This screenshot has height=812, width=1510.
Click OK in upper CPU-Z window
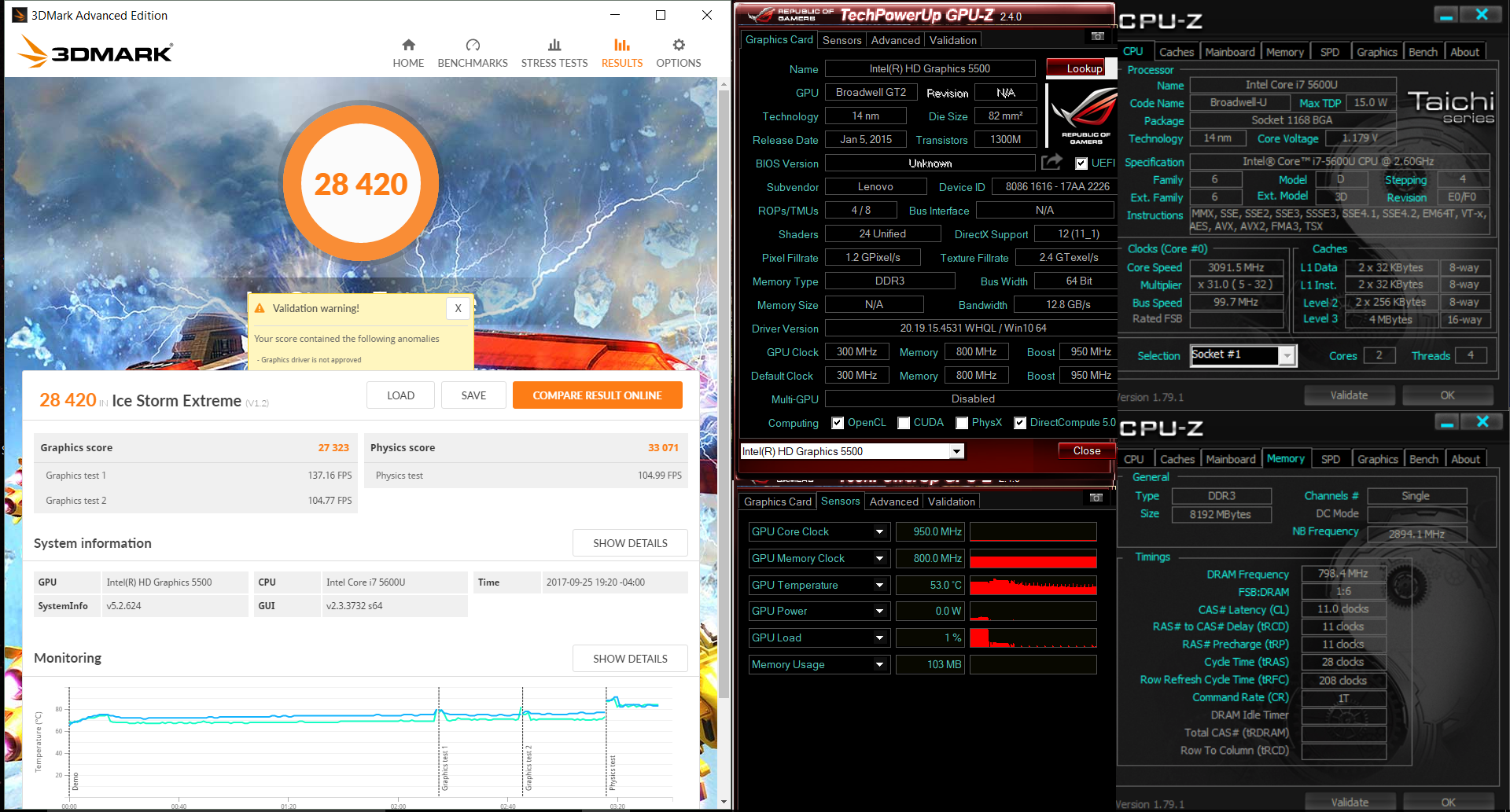(x=1447, y=395)
